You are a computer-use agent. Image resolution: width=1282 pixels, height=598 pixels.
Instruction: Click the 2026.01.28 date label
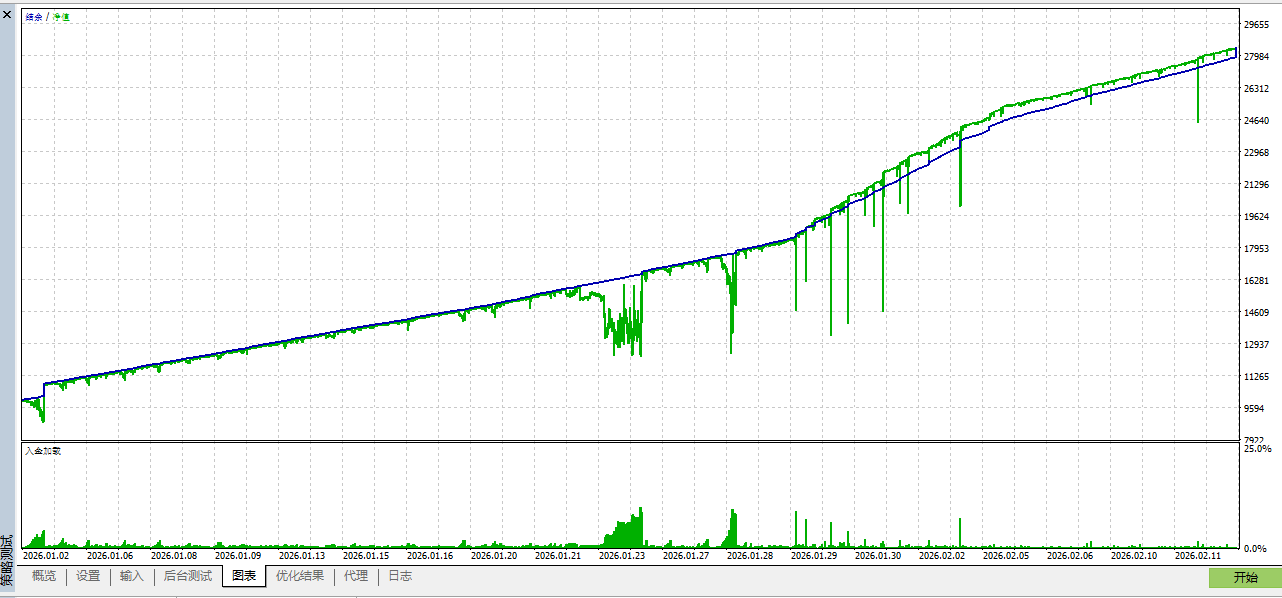click(750, 555)
